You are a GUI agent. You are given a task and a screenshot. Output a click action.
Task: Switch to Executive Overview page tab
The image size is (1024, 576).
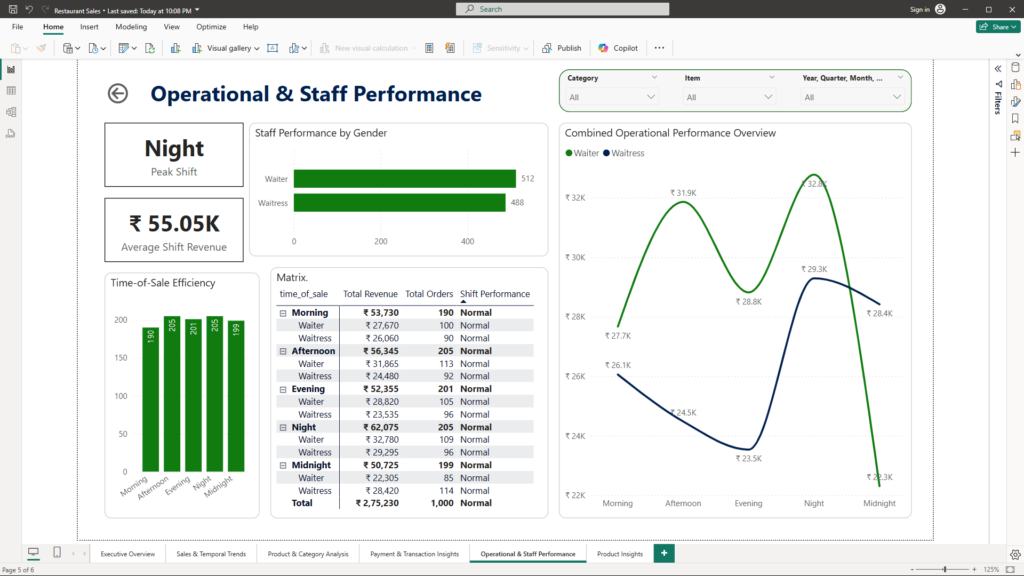128,553
